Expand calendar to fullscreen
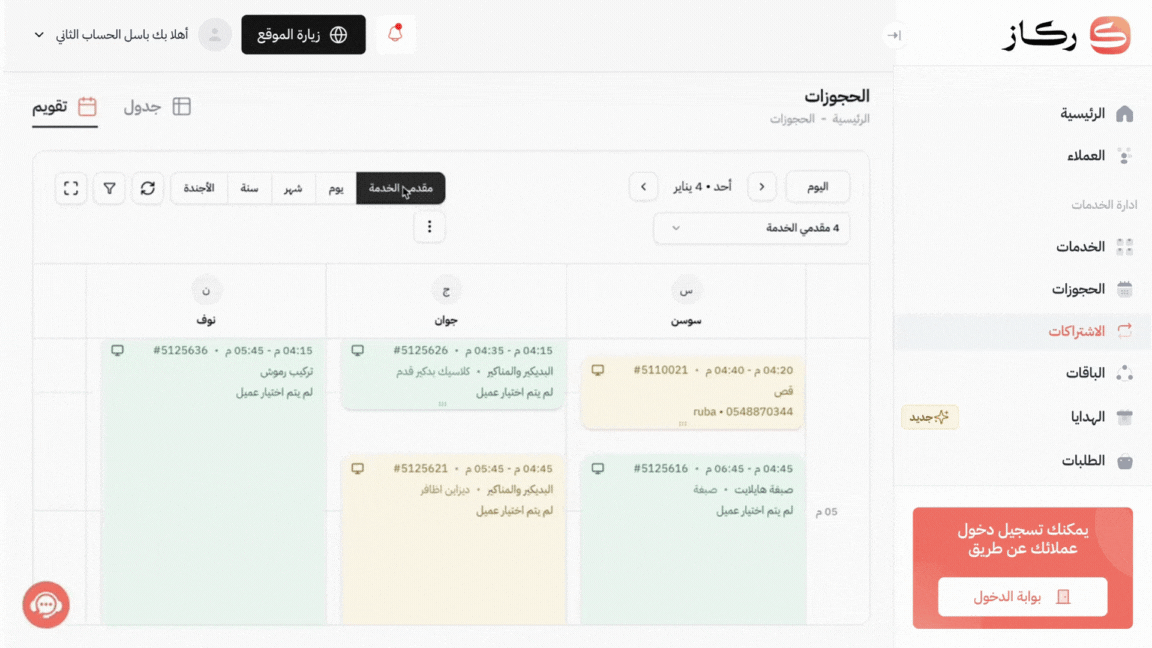The width and height of the screenshot is (1152, 648). click(71, 188)
